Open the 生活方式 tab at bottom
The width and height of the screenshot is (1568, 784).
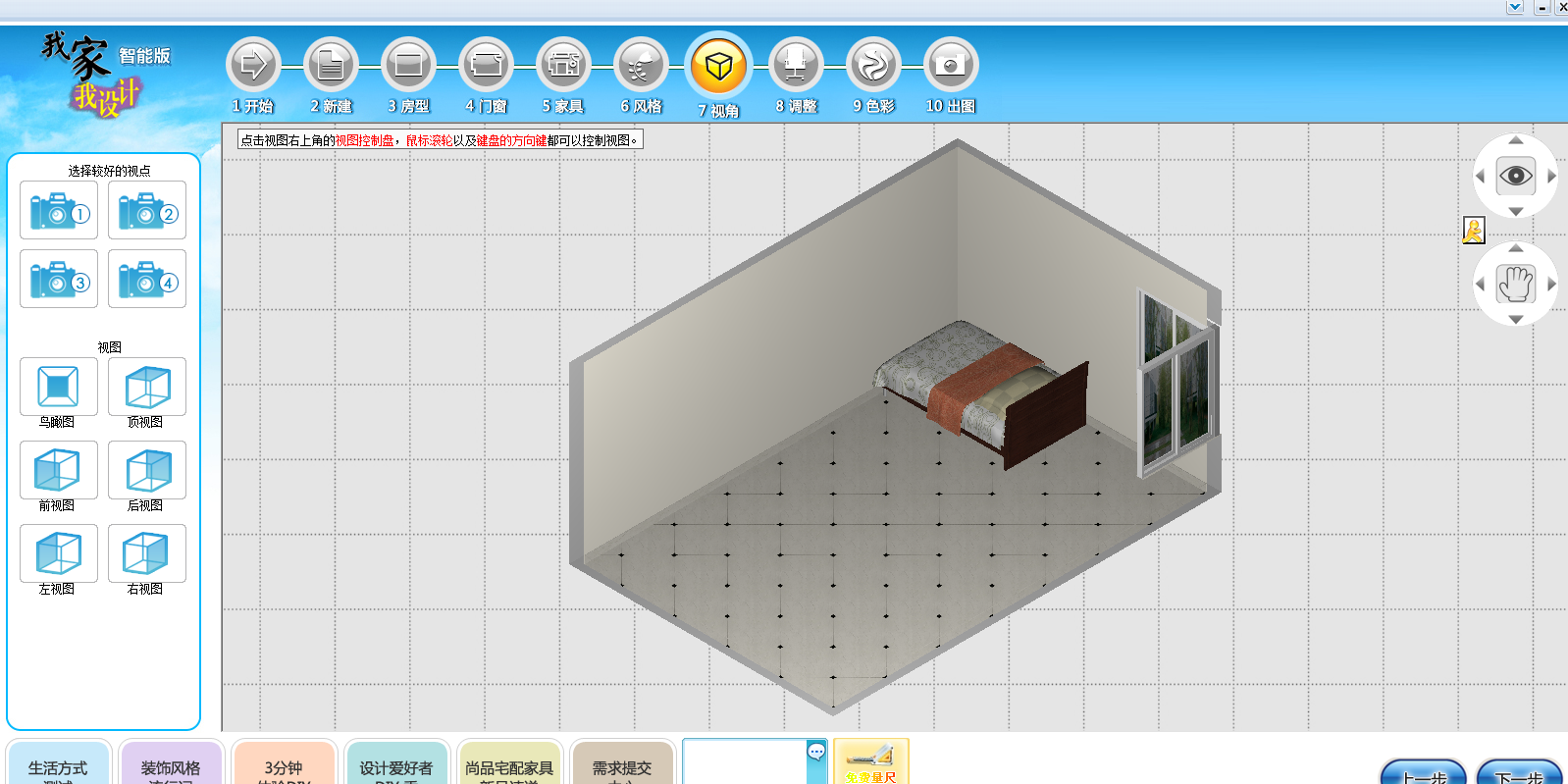click(58, 766)
